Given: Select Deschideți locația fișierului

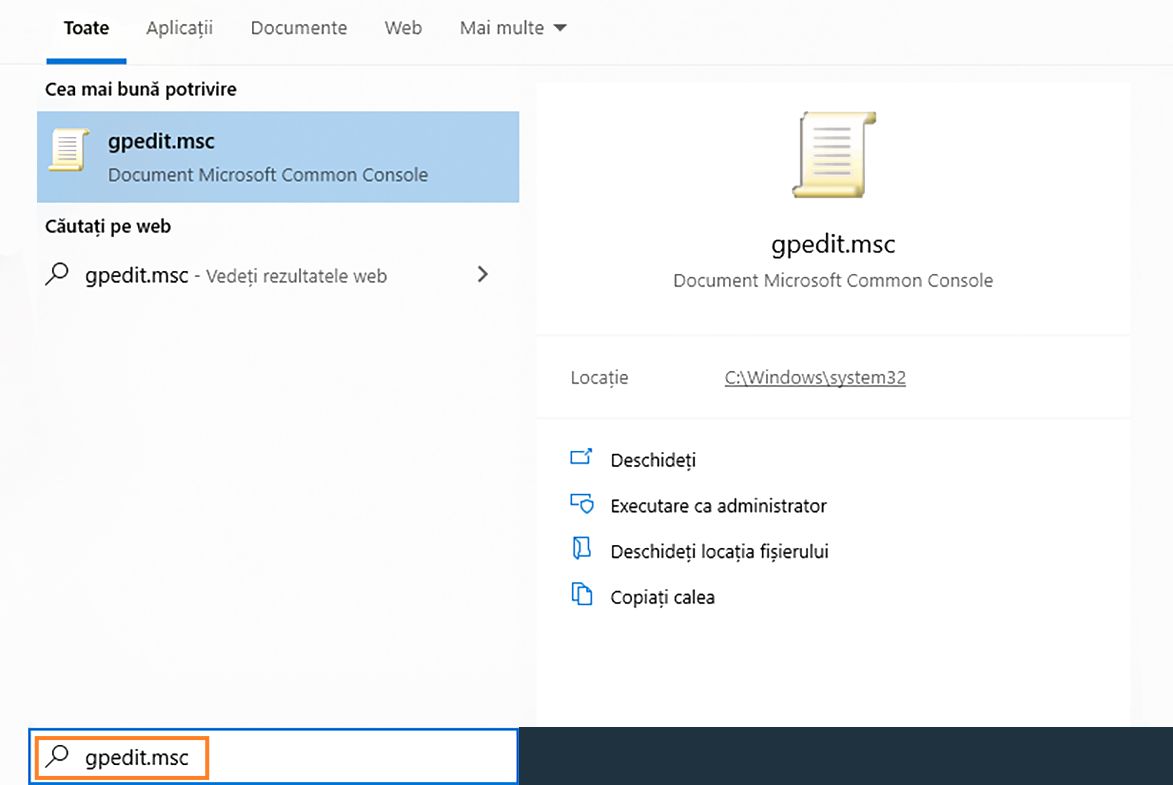Looking at the screenshot, I should 720,552.
